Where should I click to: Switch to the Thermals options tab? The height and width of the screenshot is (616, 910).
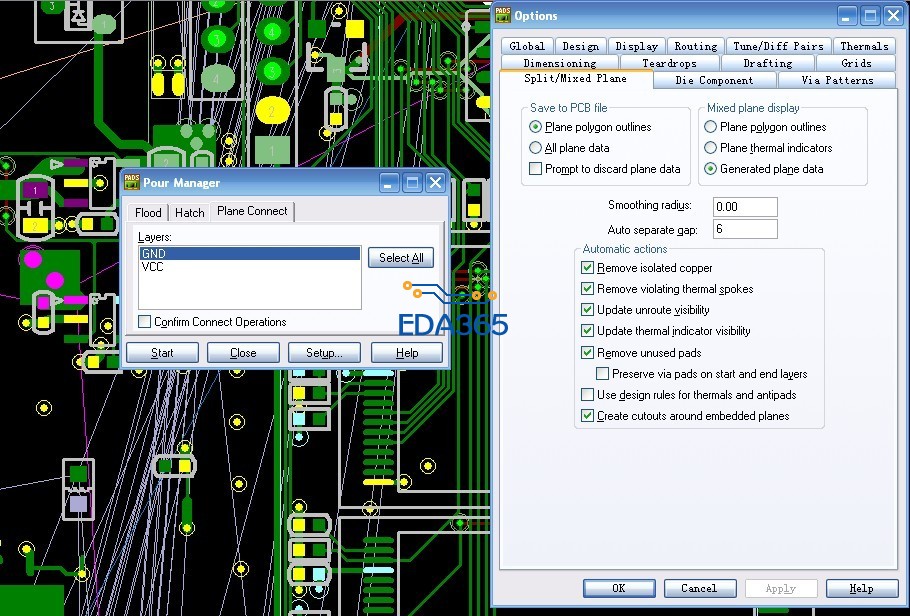864,46
